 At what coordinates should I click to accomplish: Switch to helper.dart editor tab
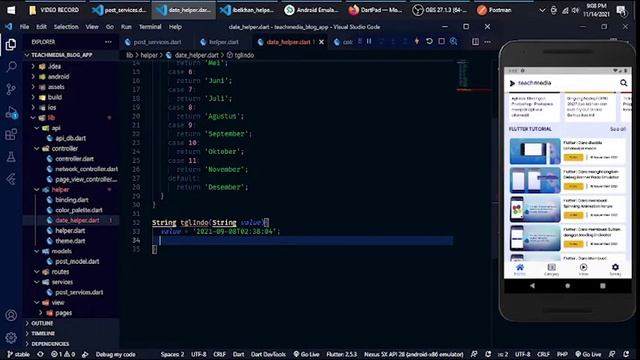click(x=224, y=42)
